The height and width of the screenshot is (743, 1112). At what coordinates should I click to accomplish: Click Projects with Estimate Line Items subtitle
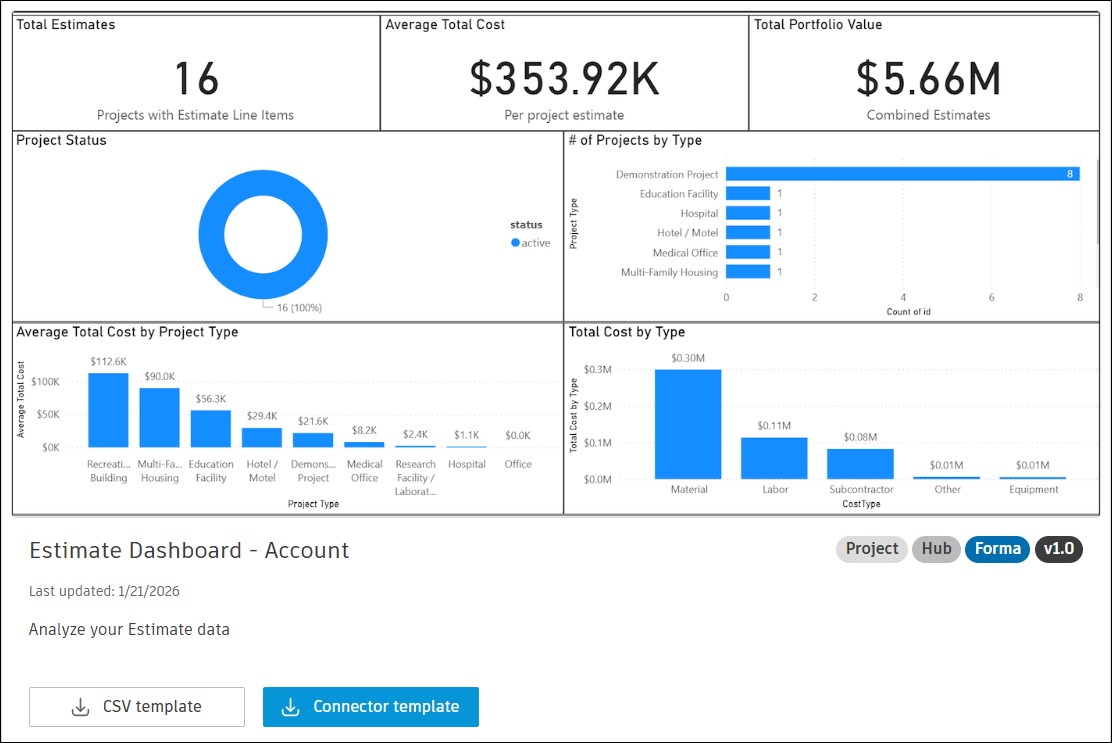click(x=195, y=115)
